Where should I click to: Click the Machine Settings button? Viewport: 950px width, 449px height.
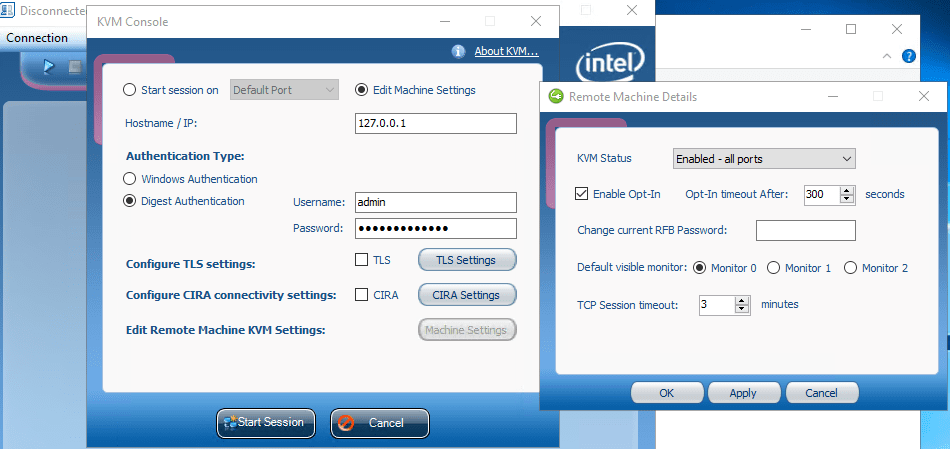(x=467, y=330)
